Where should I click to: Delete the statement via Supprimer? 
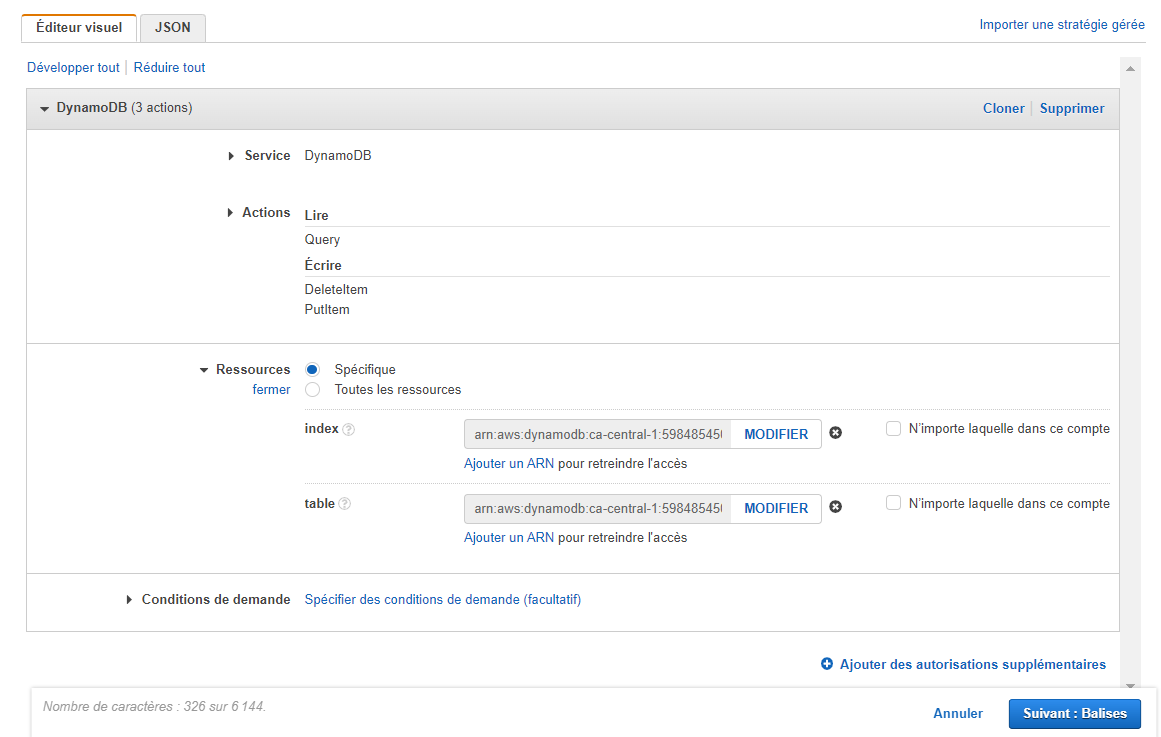(x=1071, y=108)
